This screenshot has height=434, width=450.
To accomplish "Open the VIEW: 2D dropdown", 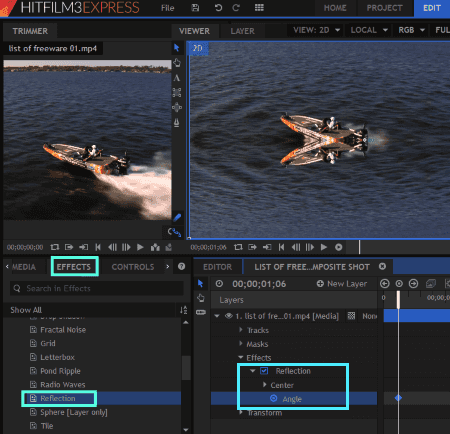I will (x=316, y=30).
